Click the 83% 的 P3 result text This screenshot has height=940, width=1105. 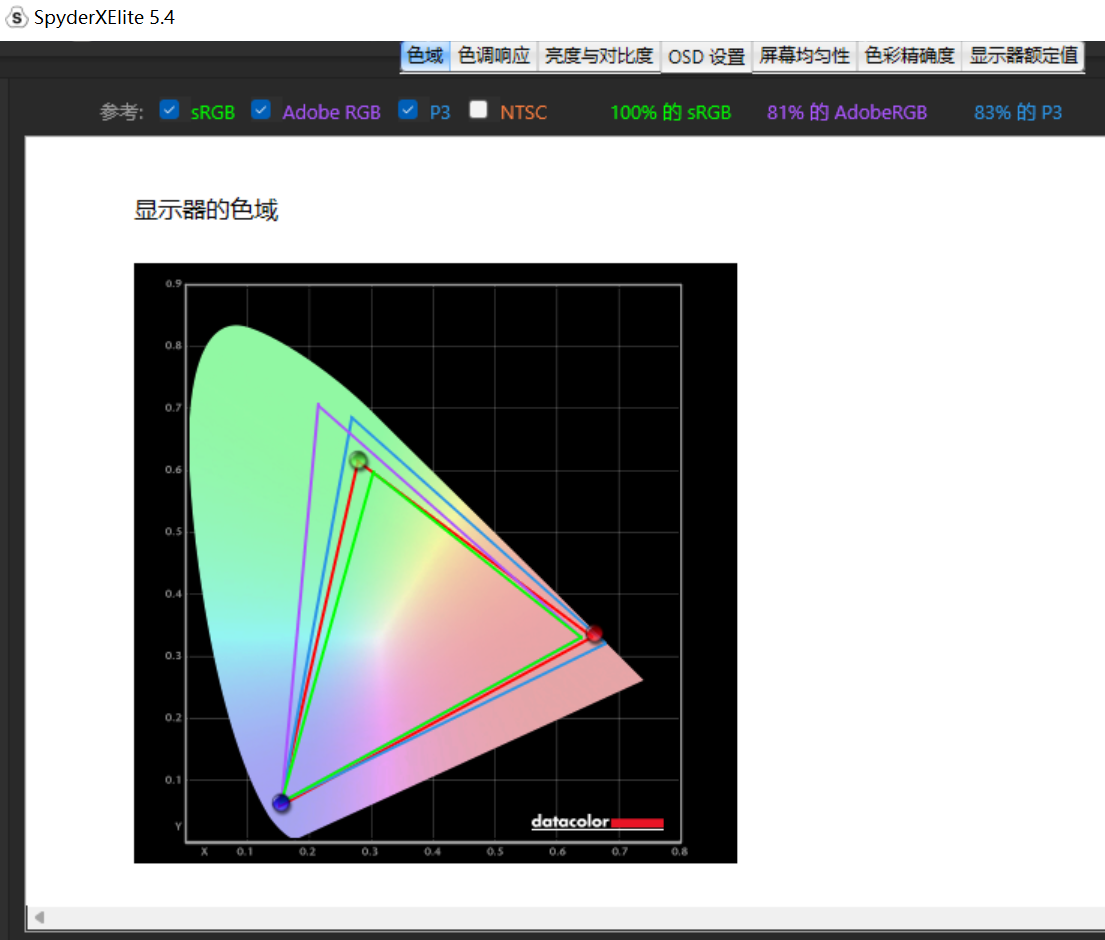point(1018,112)
